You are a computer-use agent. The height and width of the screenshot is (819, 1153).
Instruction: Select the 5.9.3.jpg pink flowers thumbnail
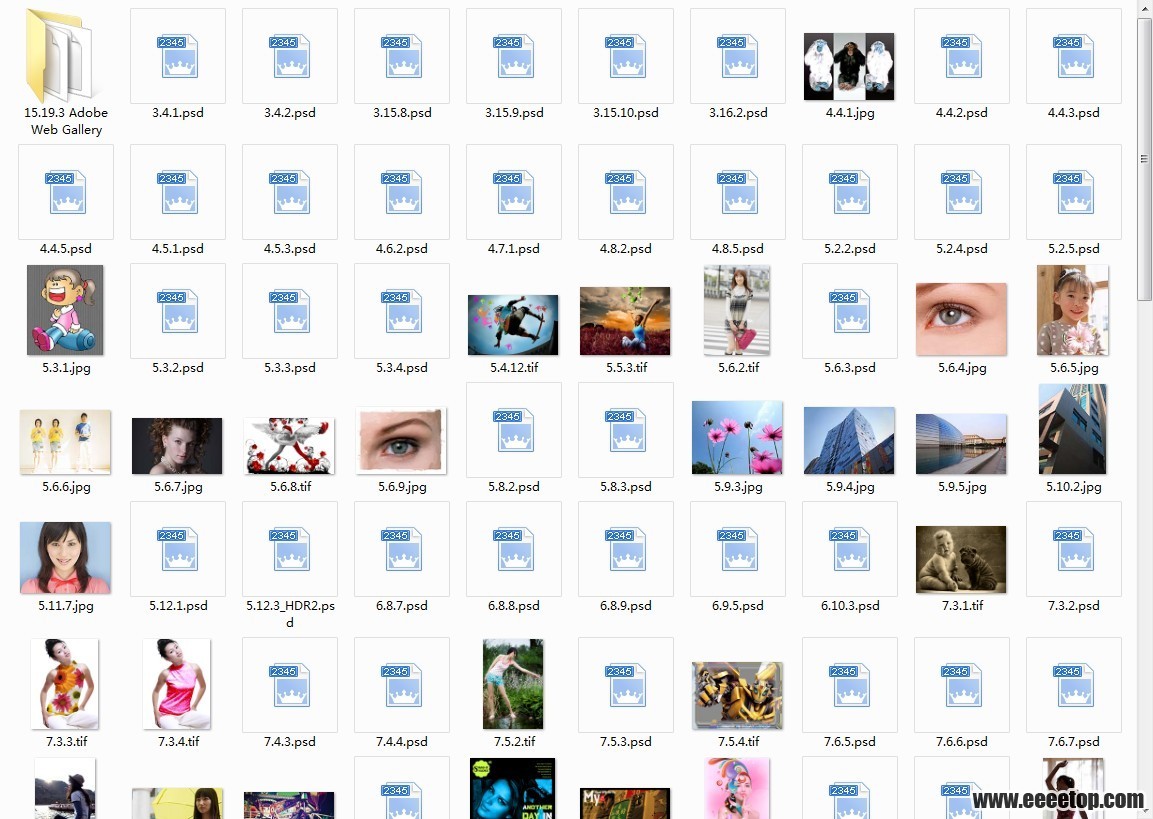coord(737,437)
